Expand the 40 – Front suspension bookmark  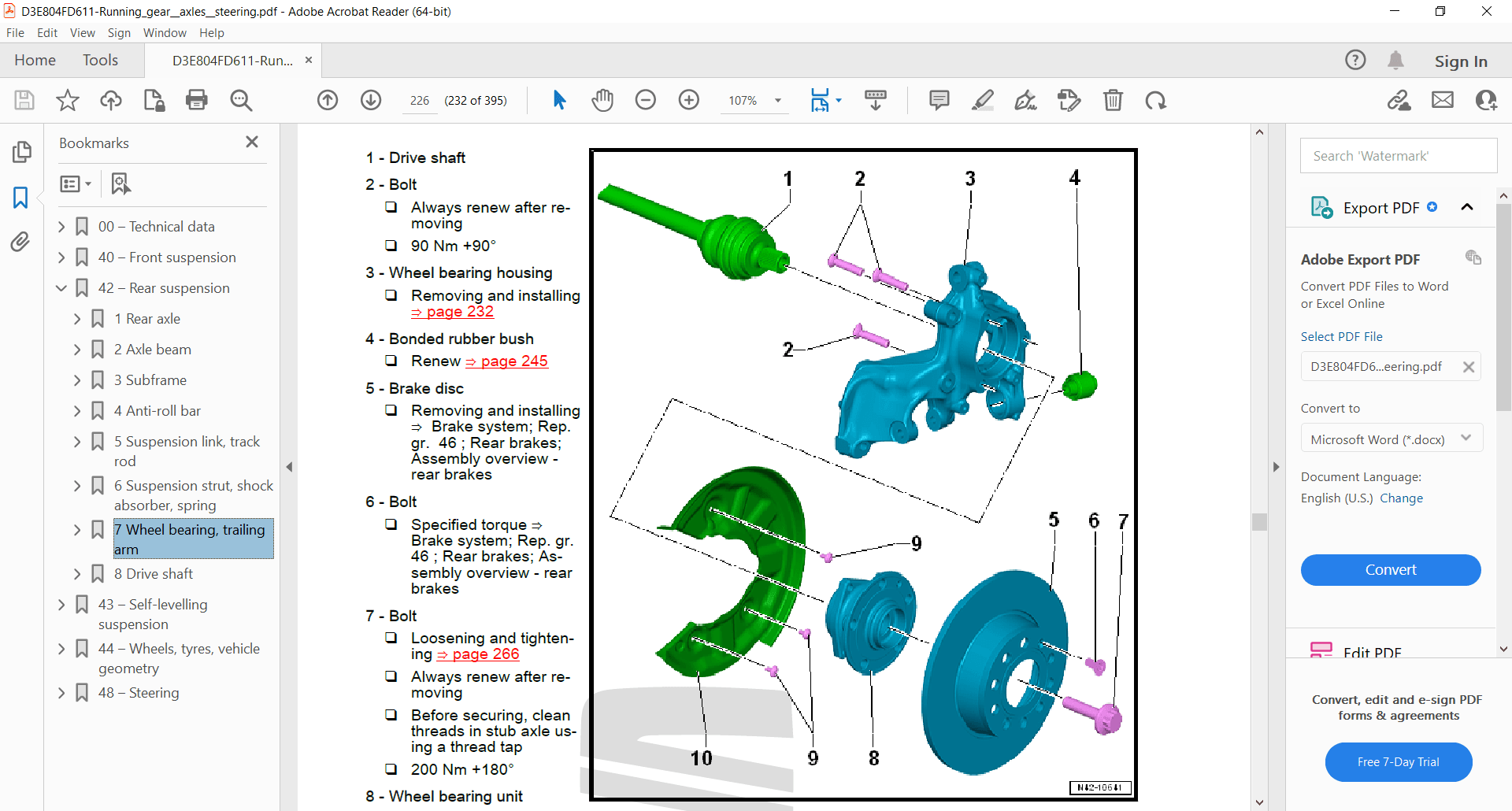62,257
